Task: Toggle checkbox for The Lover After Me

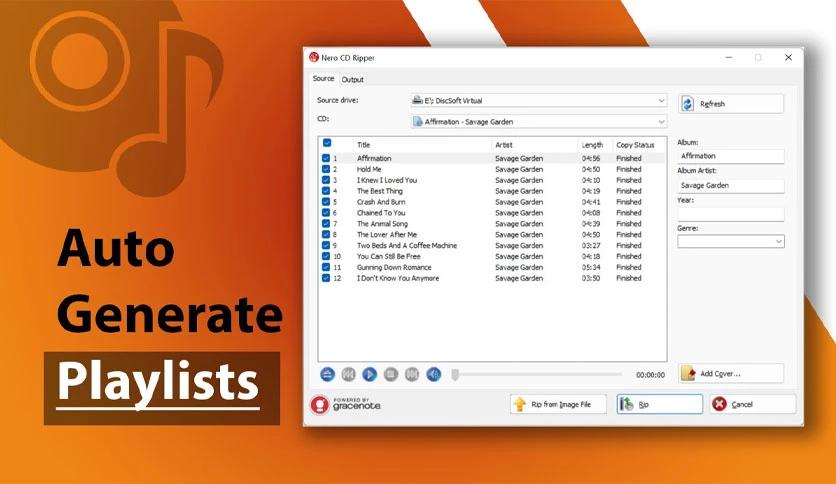Action: tap(326, 235)
